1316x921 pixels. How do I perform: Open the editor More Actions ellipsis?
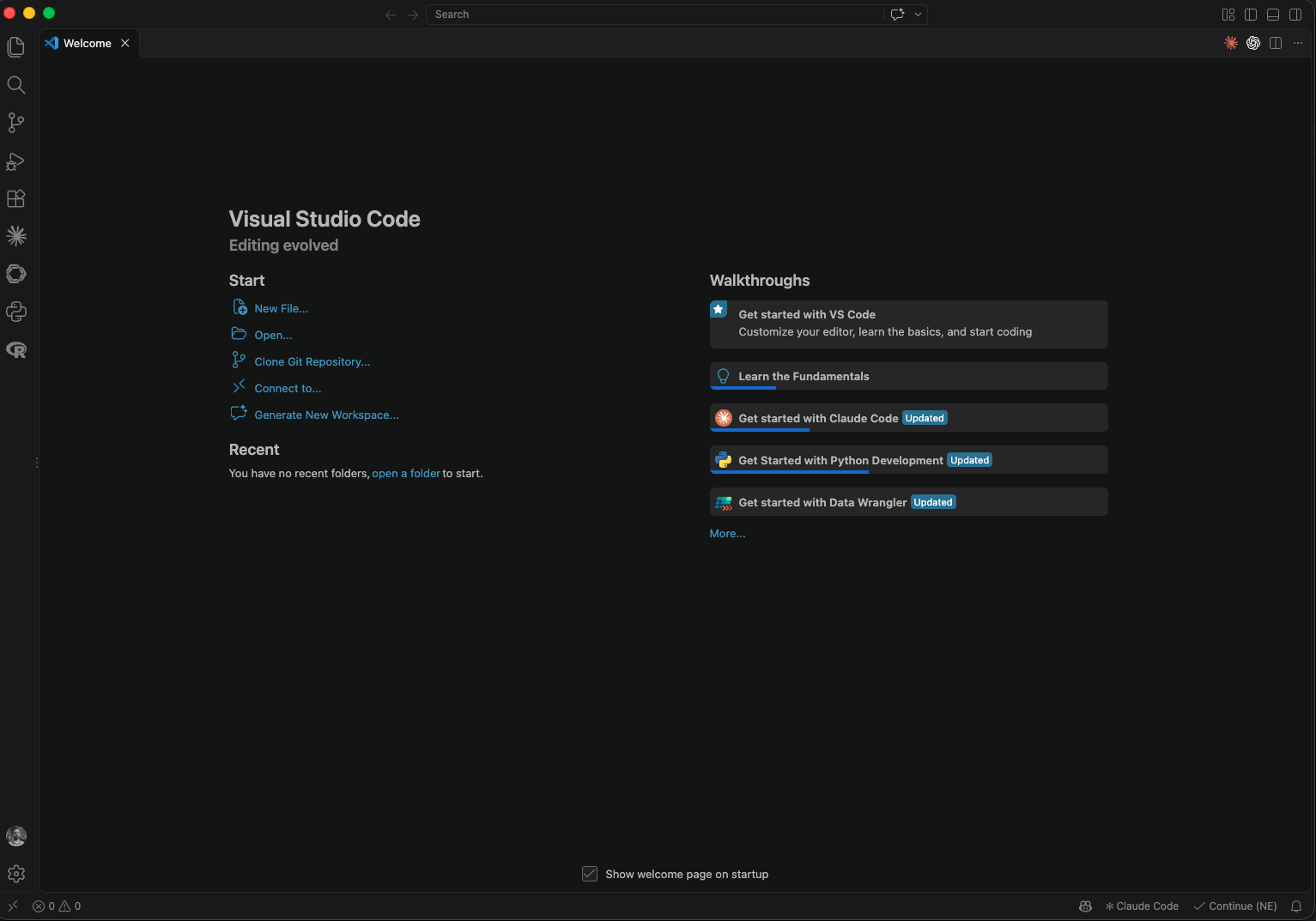(1298, 43)
